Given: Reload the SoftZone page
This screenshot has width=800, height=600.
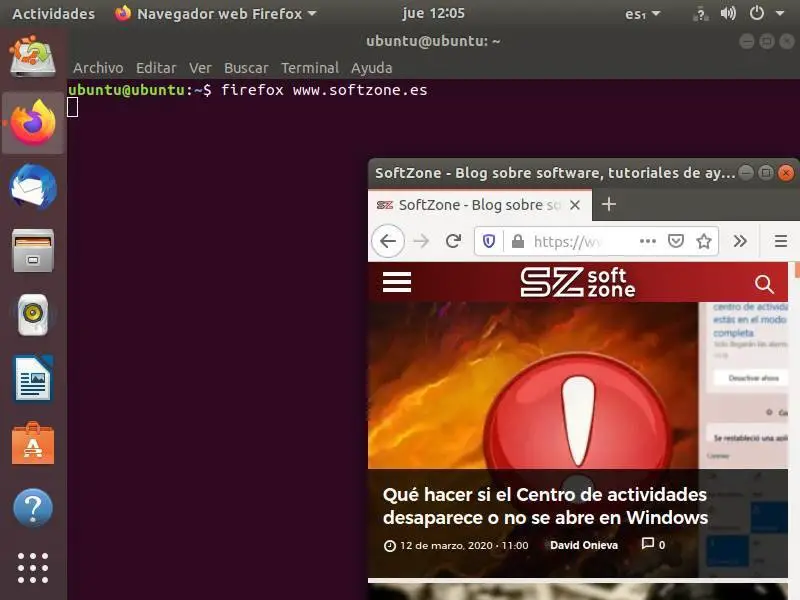Looking at the screenshot, I should coord(453,241).
